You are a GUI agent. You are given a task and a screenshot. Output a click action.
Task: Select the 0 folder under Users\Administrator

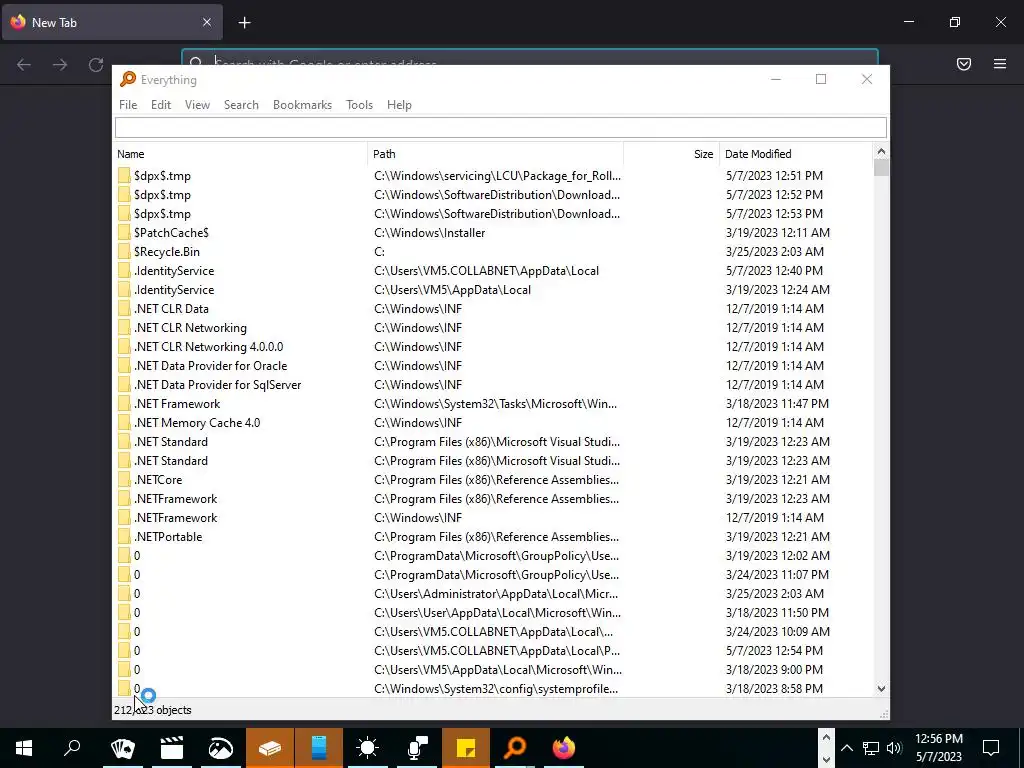493,594
